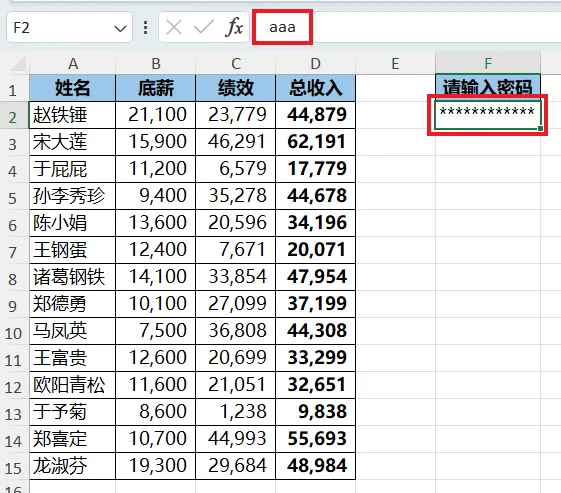Select column F header

coord(488,63)
